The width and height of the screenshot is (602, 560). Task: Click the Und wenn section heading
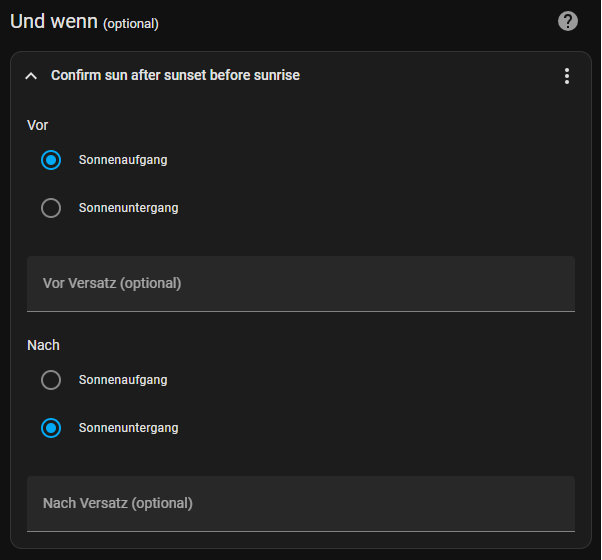(x=54, y=21)
